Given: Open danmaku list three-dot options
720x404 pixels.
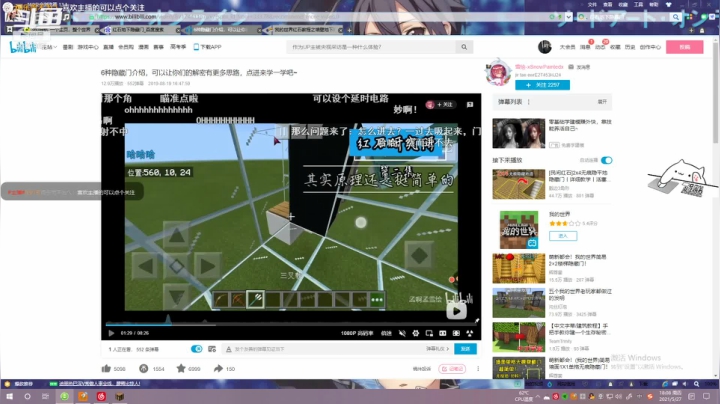Looking at the screenshot, I should pos(529,102).
